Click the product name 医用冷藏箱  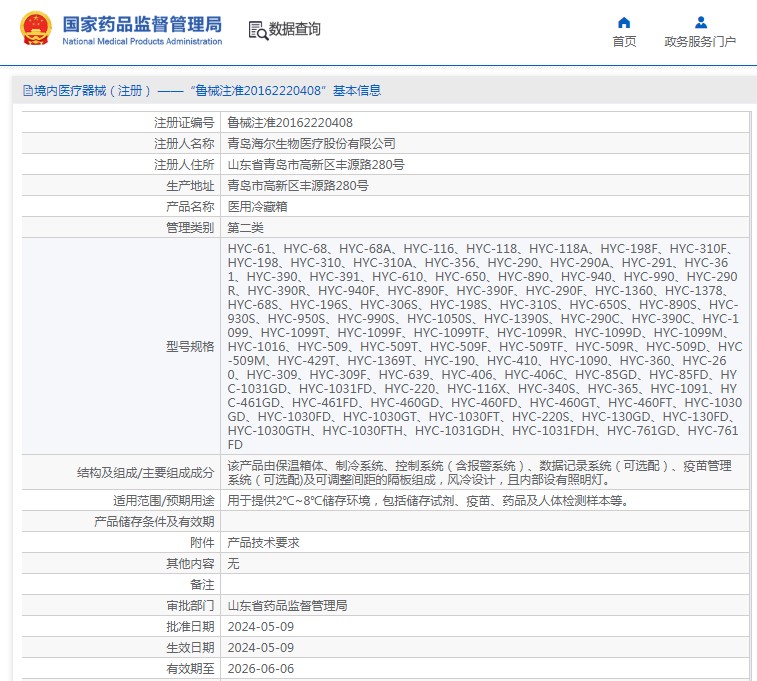[x=258, y=206]
